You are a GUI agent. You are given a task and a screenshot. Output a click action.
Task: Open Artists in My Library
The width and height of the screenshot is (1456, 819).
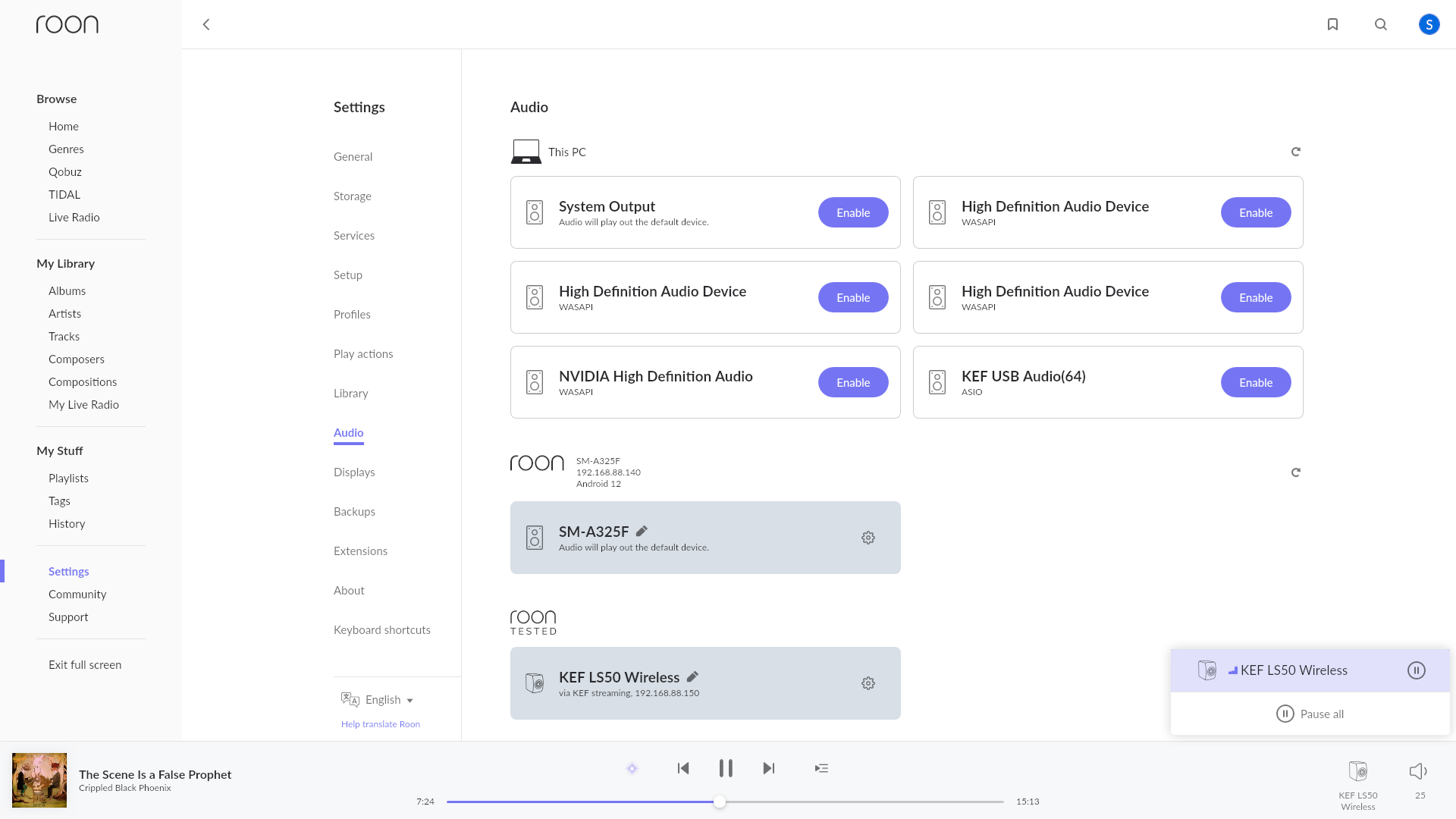coord(64,314)
